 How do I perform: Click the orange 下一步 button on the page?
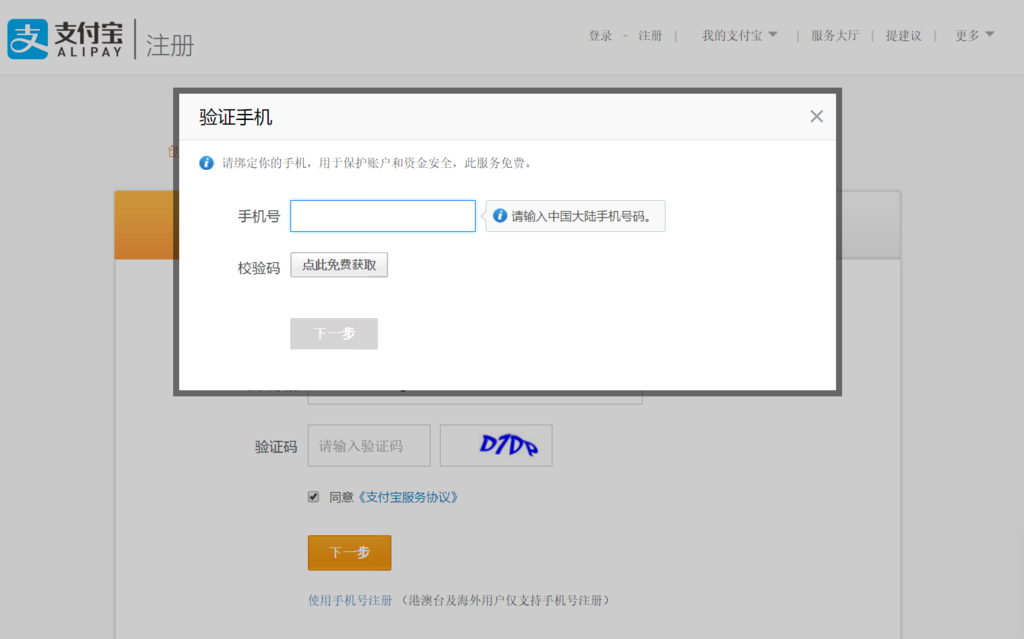pyautogui.click(x=349, y=553)
